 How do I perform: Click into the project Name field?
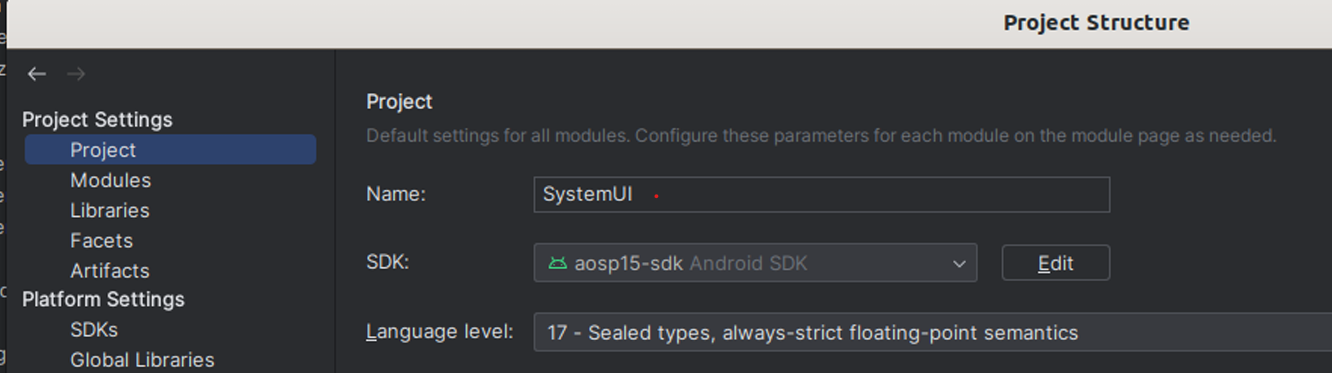pyautogui.click(x=822, y=194)
